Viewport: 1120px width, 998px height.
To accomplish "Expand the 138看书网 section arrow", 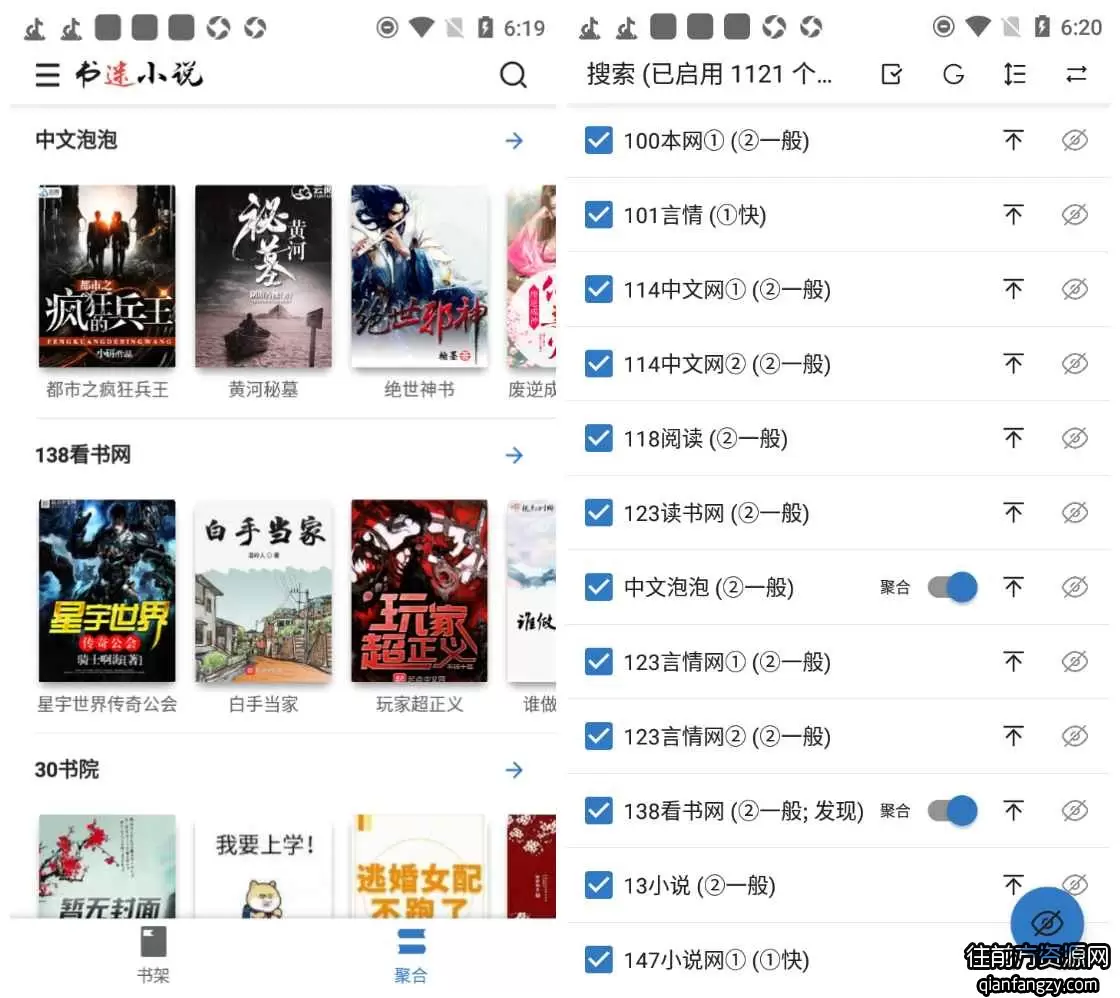I will point(514,455).
